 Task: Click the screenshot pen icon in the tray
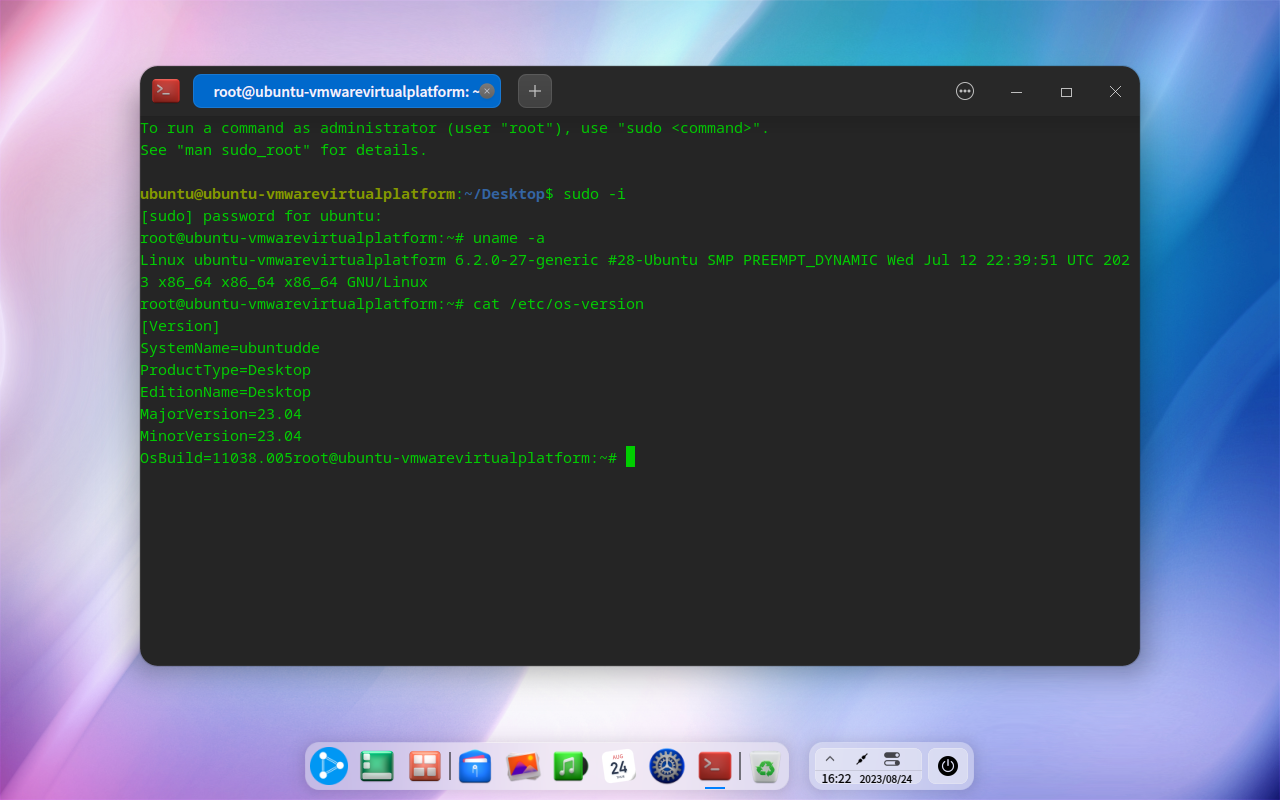pyautogui.click(x=862, y=758)
